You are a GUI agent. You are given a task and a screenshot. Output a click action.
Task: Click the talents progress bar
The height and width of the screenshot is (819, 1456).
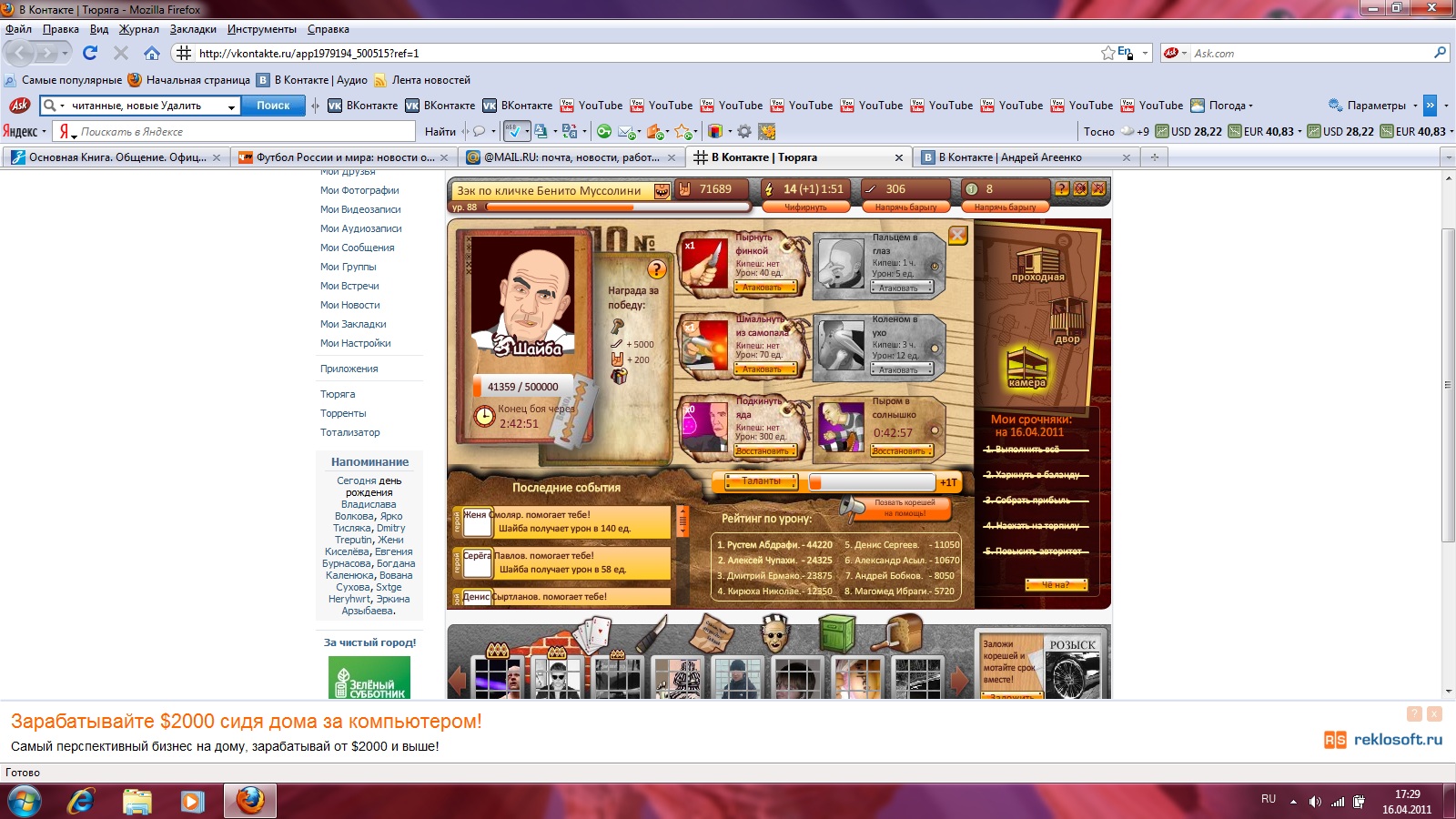[872, 482]
